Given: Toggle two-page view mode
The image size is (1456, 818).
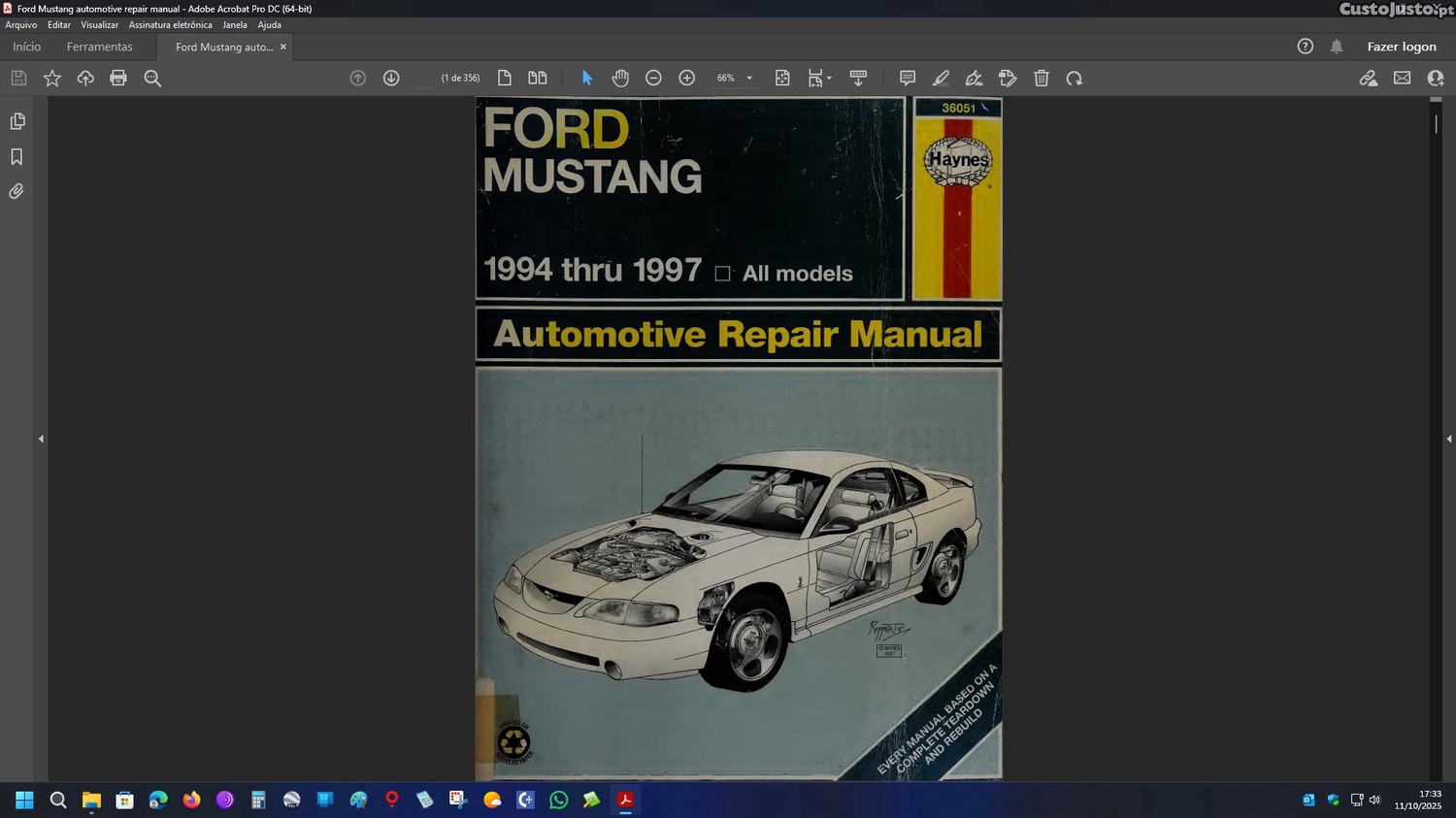Looking at the screenshot, I should point(538,79).
